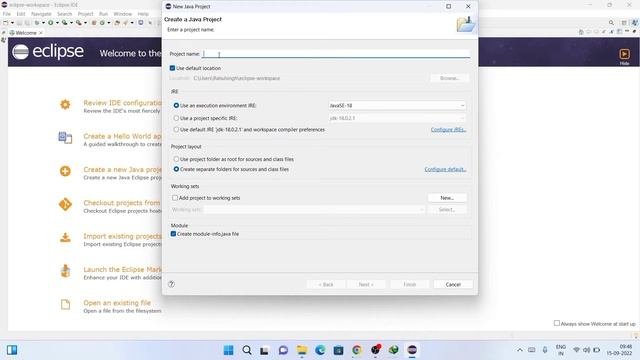Open the New wizard dropdown arrow in toolbar
This screenshot has height=360, width=640.
pos(12,23)
